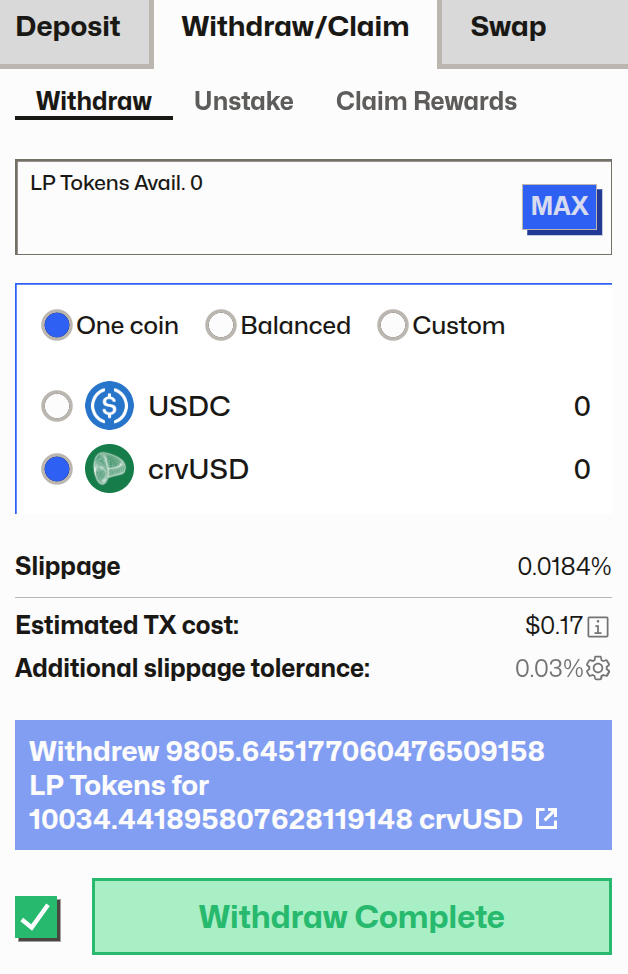
Task: Click the green checkmark icon
Action: (38, 916)
